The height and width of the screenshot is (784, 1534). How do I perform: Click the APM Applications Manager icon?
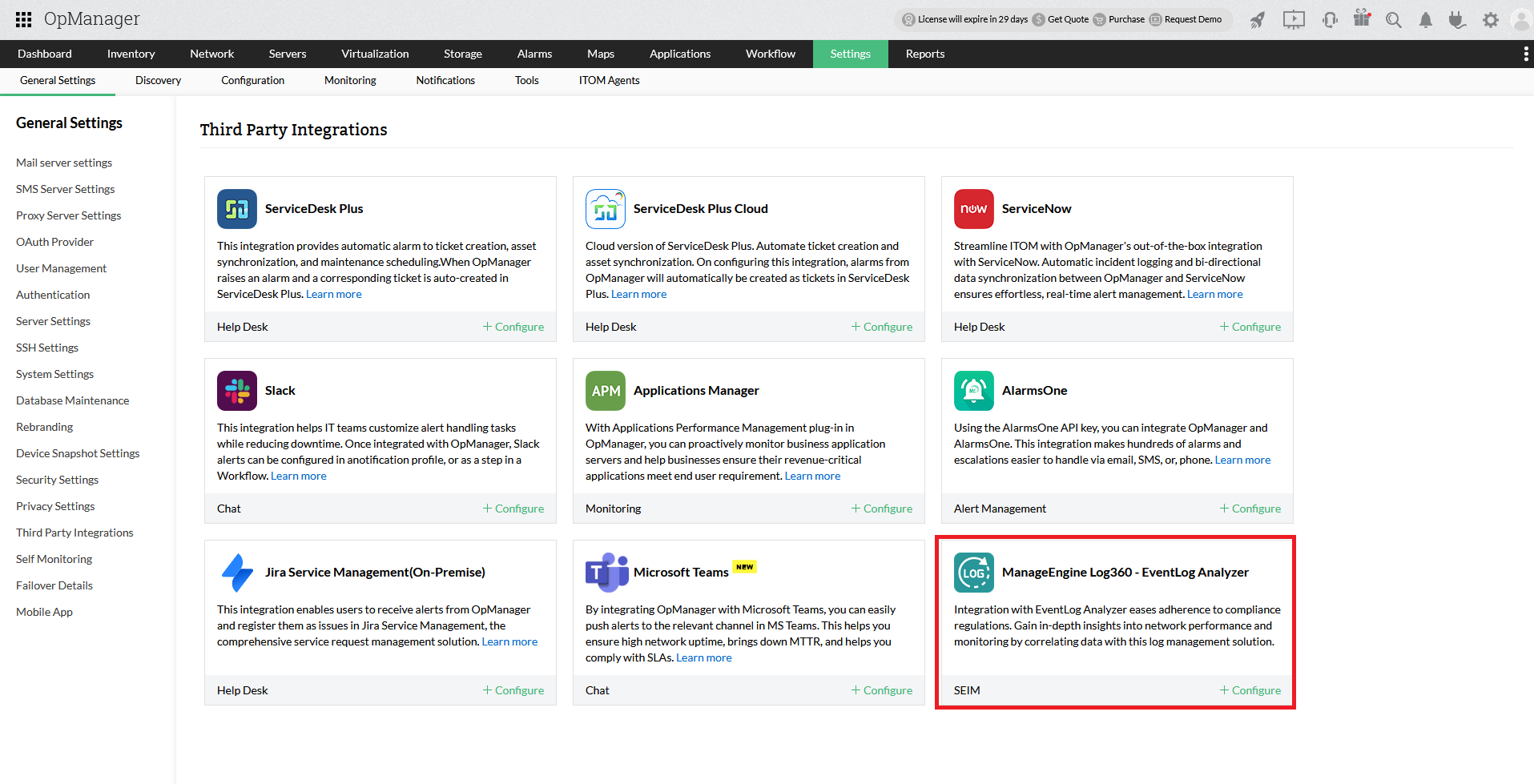[x=606, y=390]
